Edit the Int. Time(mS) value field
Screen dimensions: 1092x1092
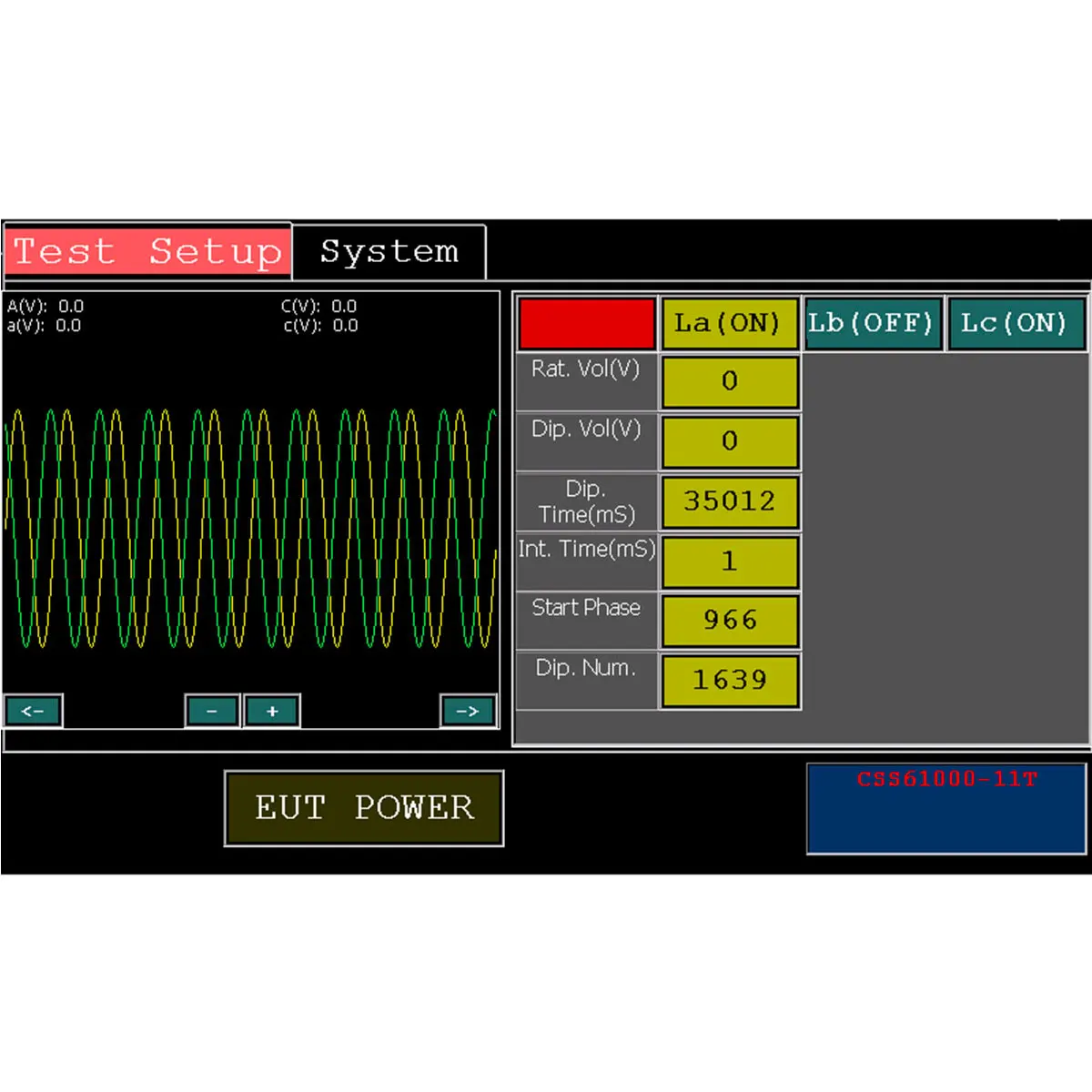tap(730, 561)
